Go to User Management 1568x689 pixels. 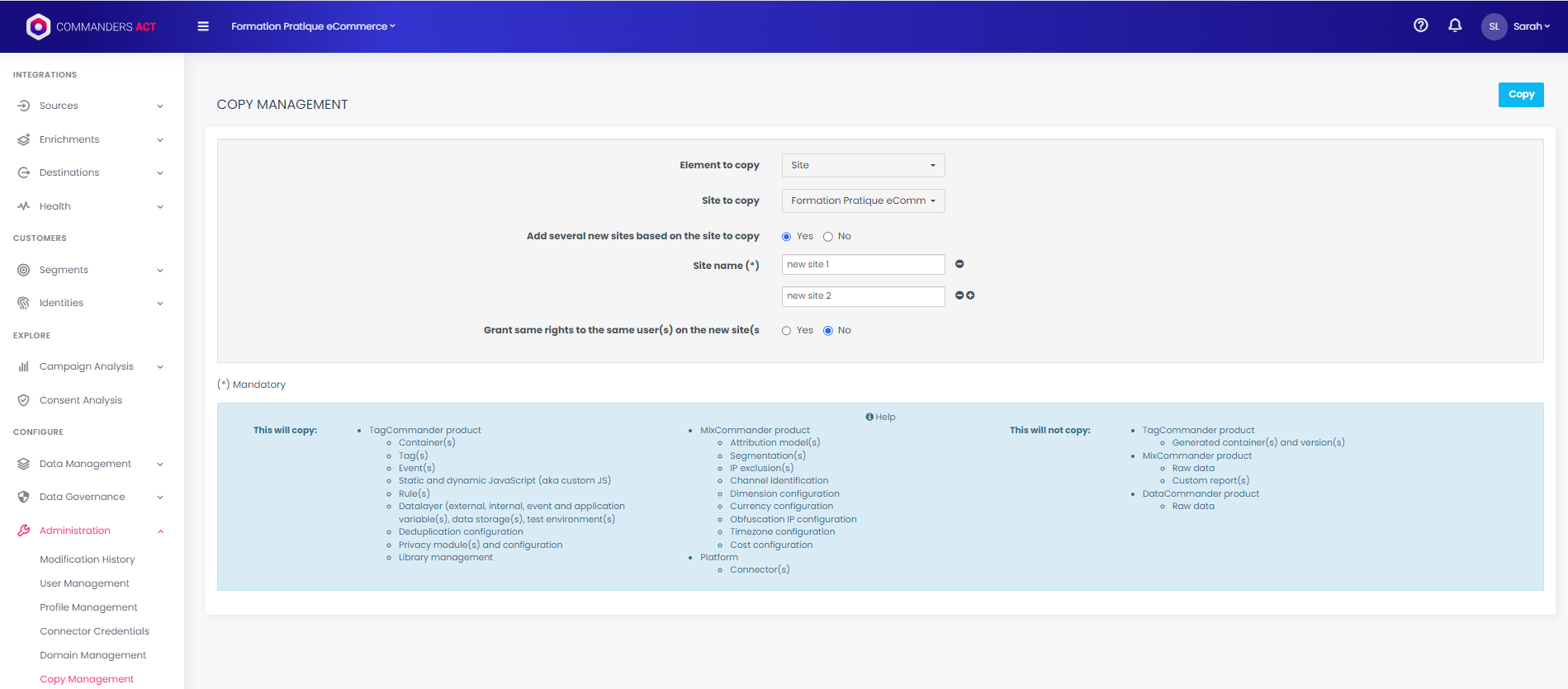84,583
